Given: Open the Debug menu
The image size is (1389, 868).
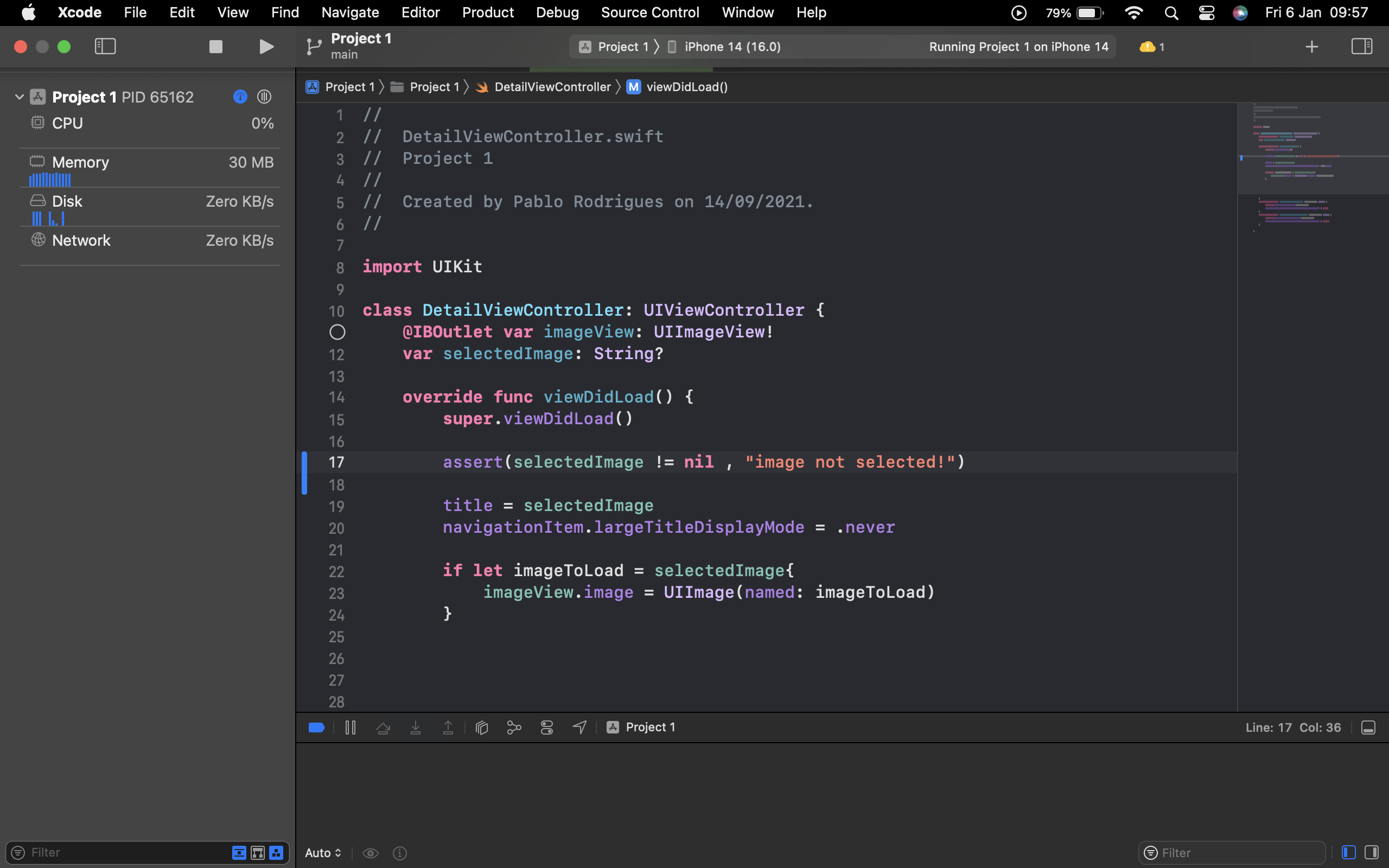Looking at the screenshot, I should click(557, 12).
